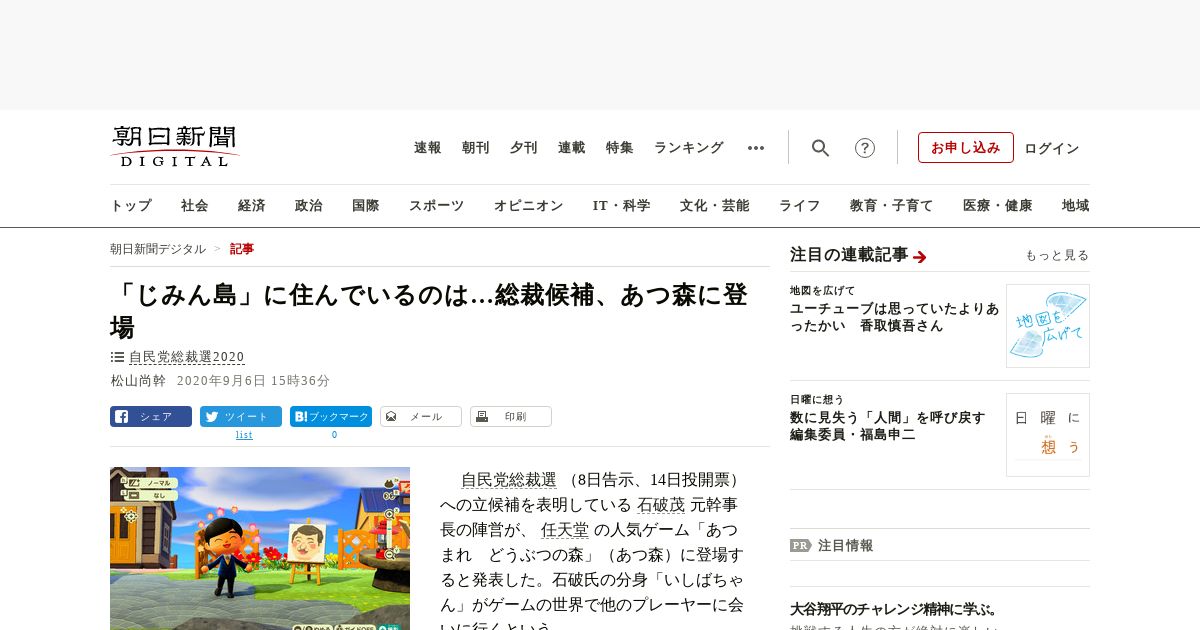Viewport: 1200px width, 630px height.
Task: Go to the オピニオン section
Action: [529, 206]
